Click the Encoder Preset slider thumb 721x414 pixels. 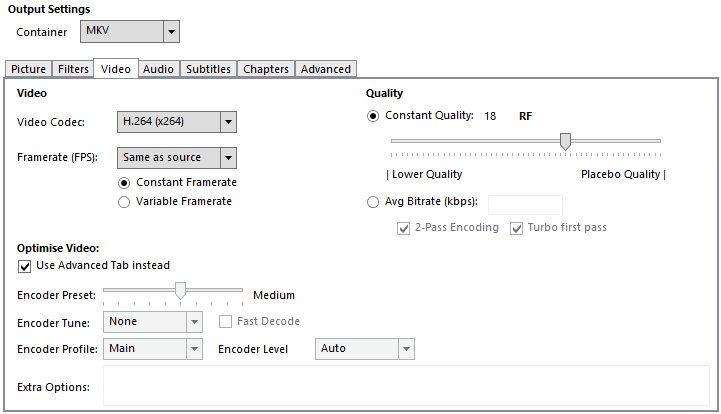click(181, 291)
